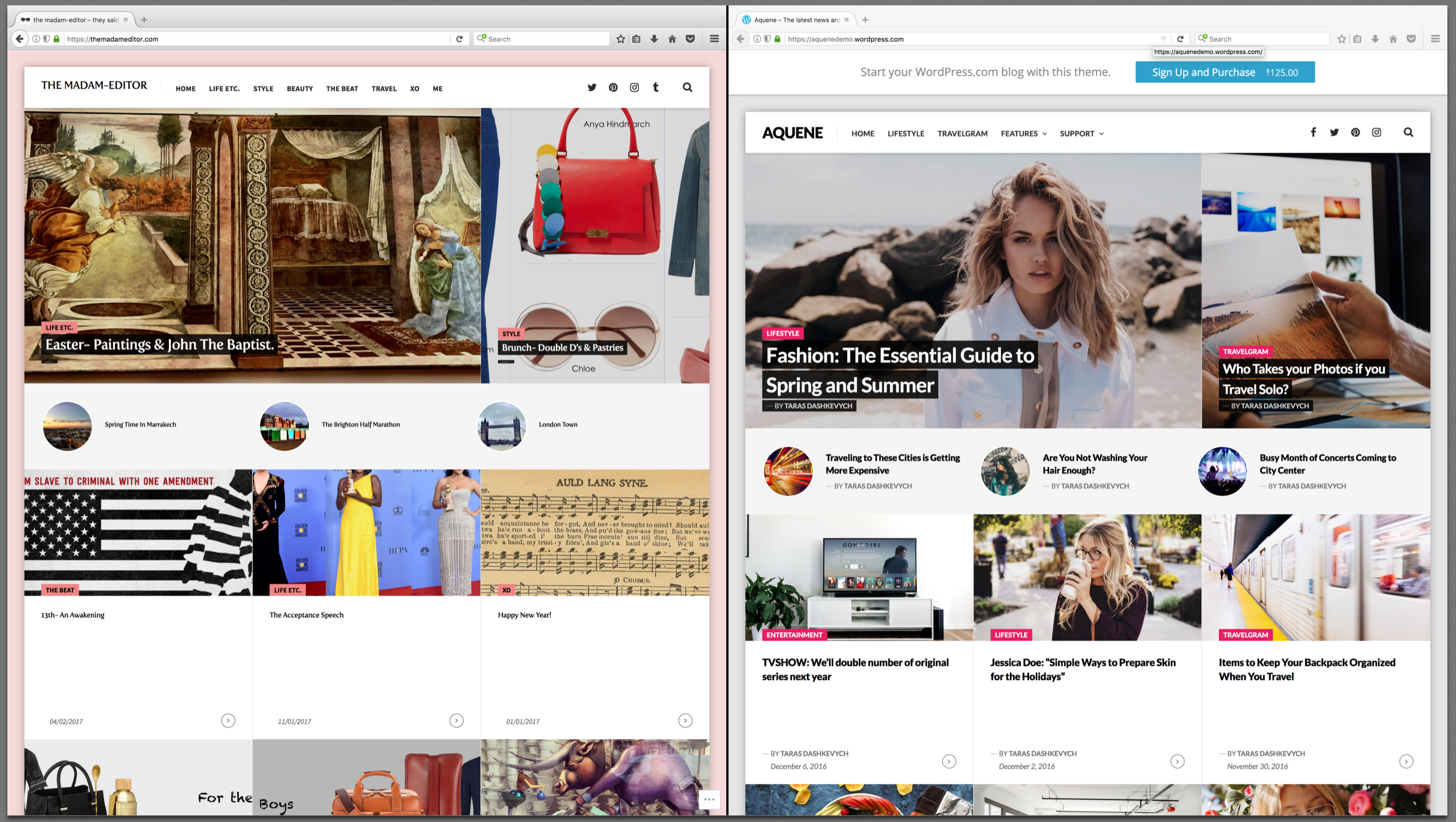Expand the Features dropdown menu
The width and height of the screenshot is (1456, 822).
click(x=1024, y=133)
